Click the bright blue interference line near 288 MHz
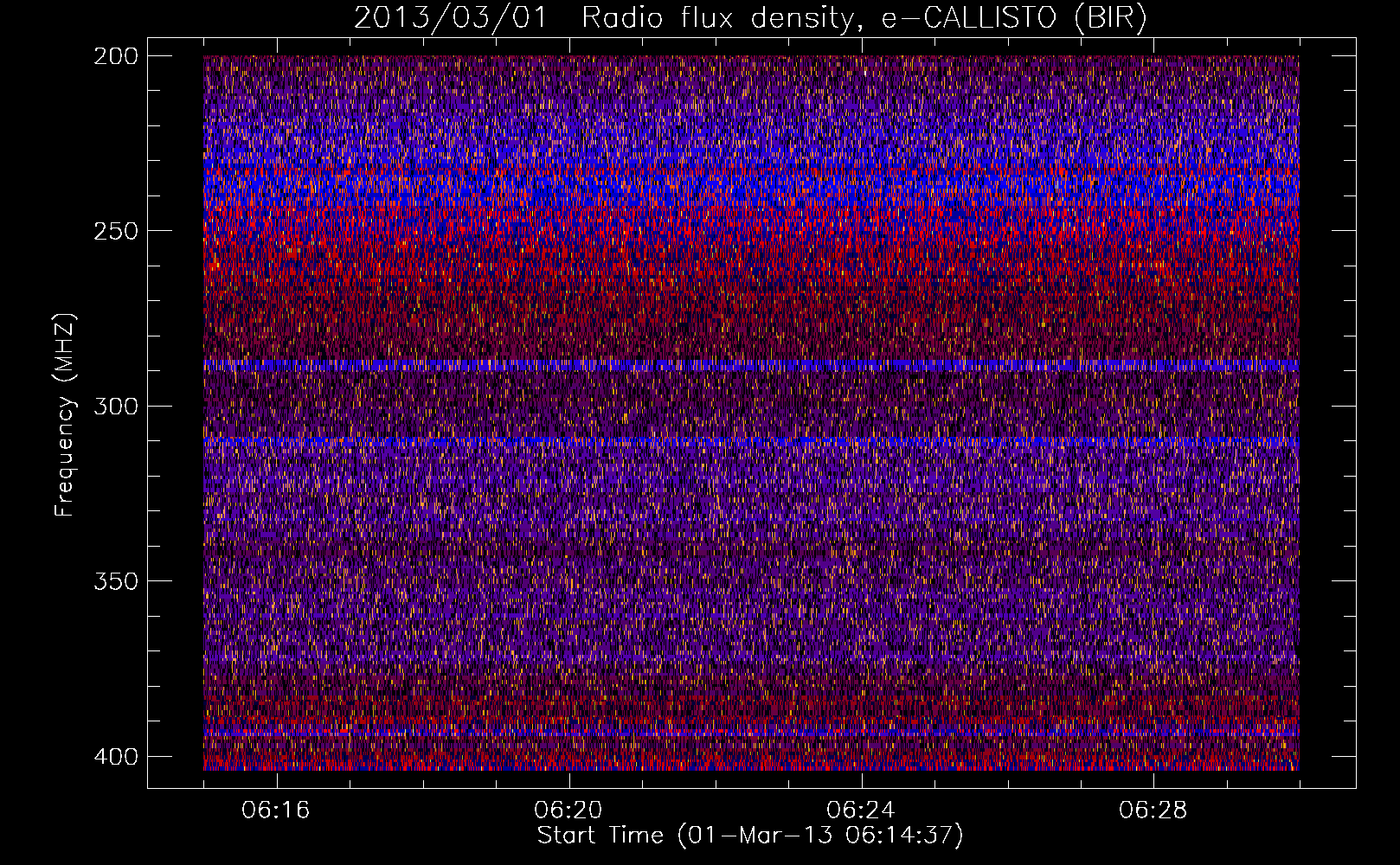This screenshot has width=1400, height=865. (751, 365)
